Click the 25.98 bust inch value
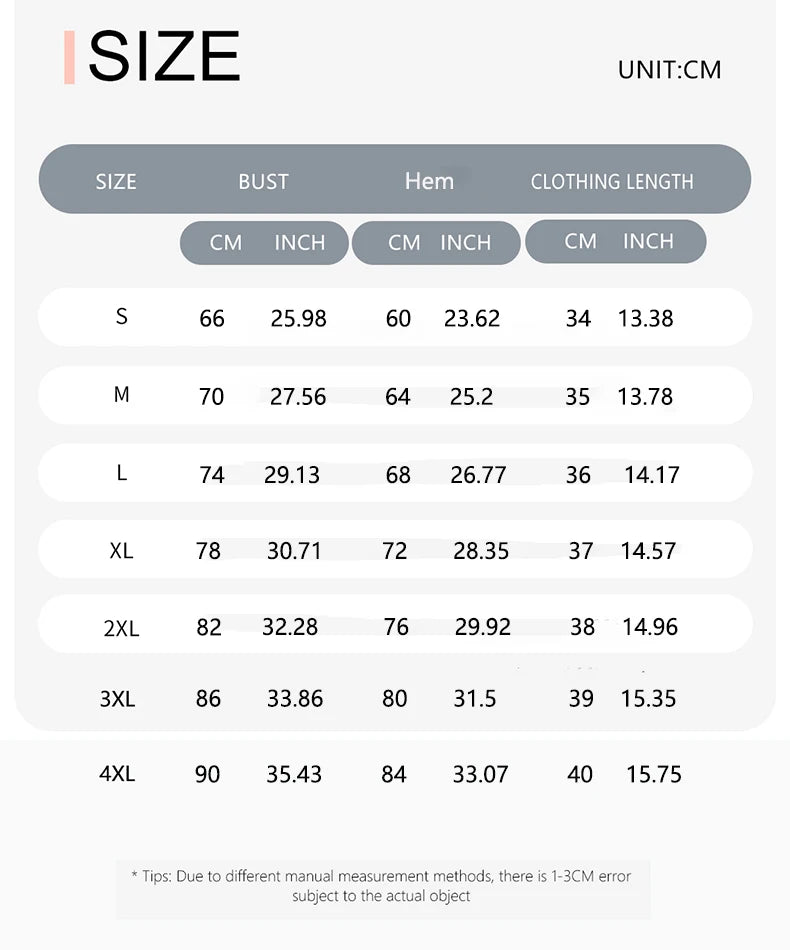This screenshot has height=950, width=790. [298, 319]
